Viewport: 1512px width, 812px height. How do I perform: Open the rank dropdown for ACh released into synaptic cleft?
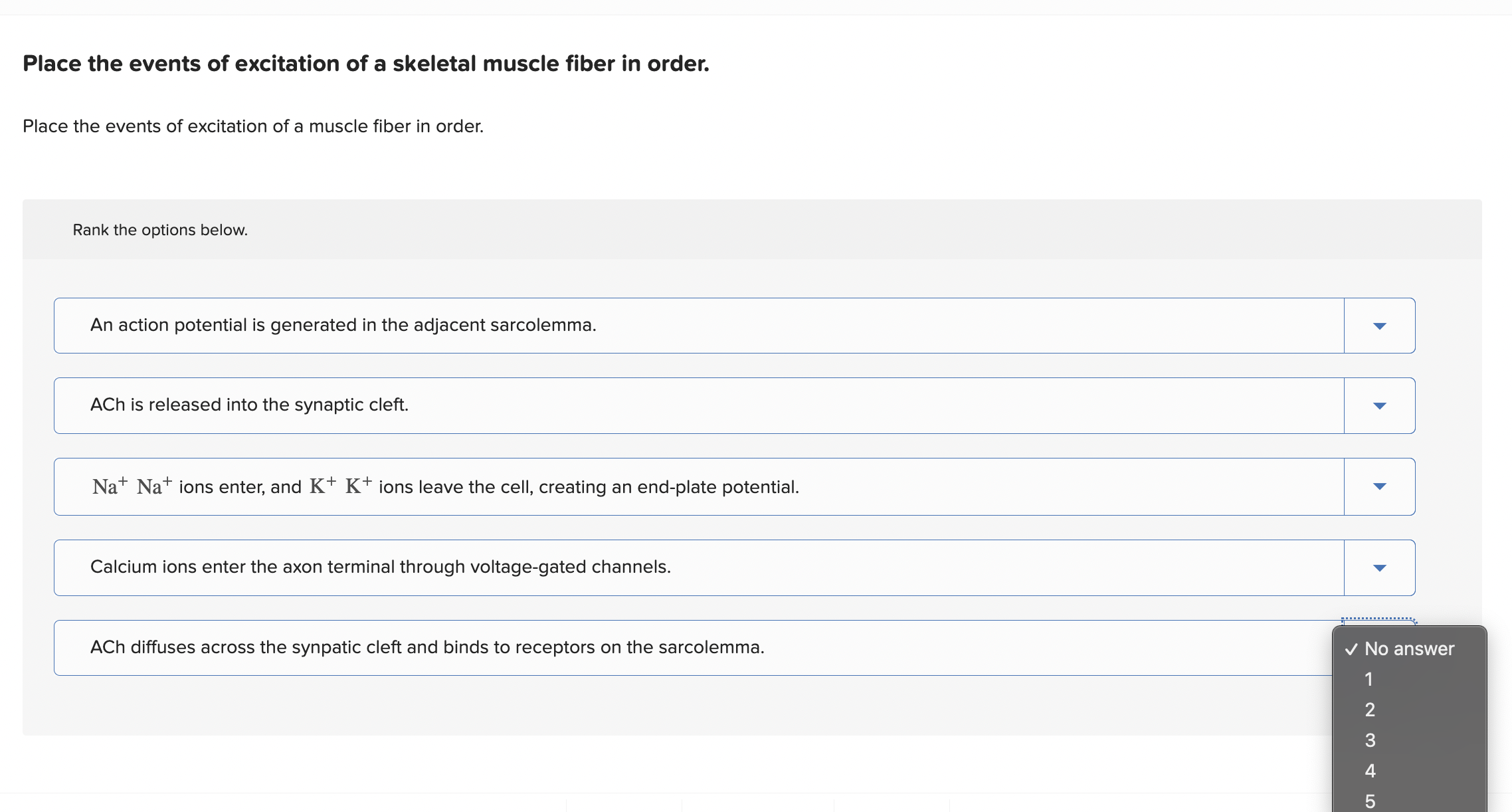[x=1378, y=405]
